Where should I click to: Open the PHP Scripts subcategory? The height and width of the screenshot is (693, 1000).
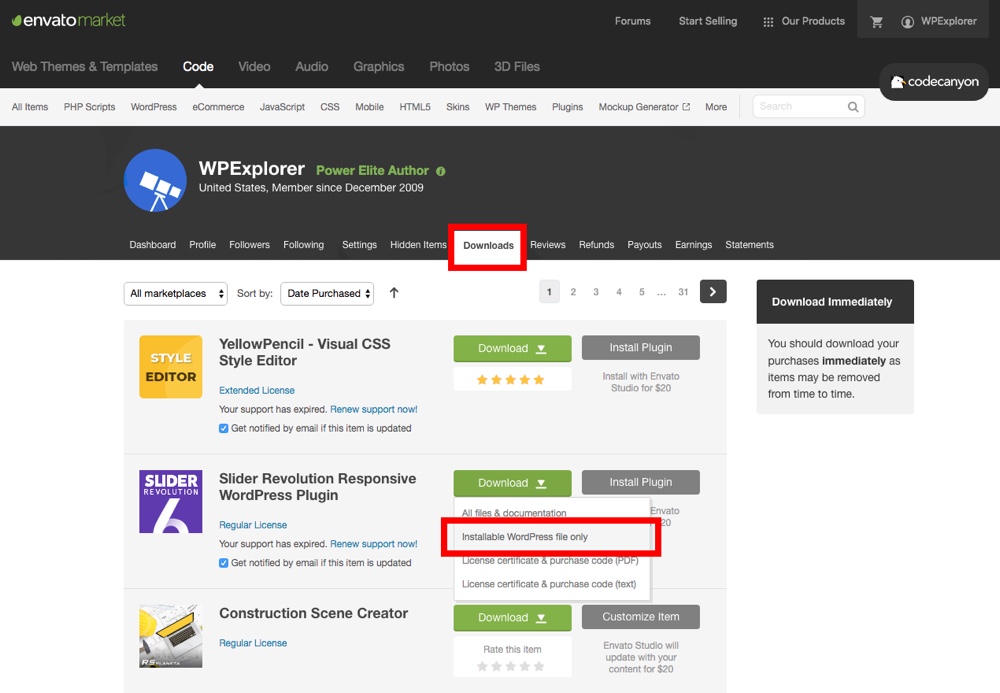tap(89, 106)
